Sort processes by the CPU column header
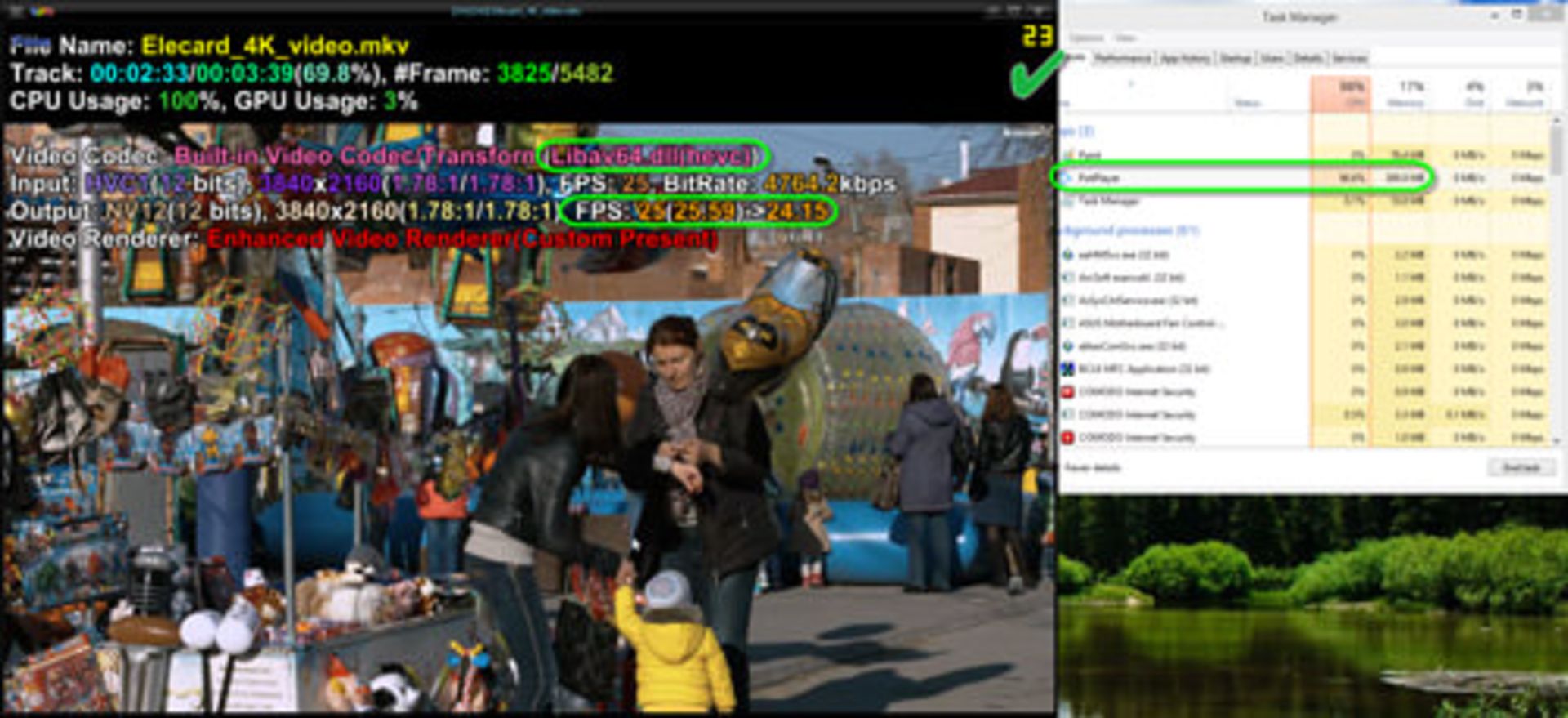Image resolution: width=1568 pixels, height=718 pixels. pos(1341,94)
